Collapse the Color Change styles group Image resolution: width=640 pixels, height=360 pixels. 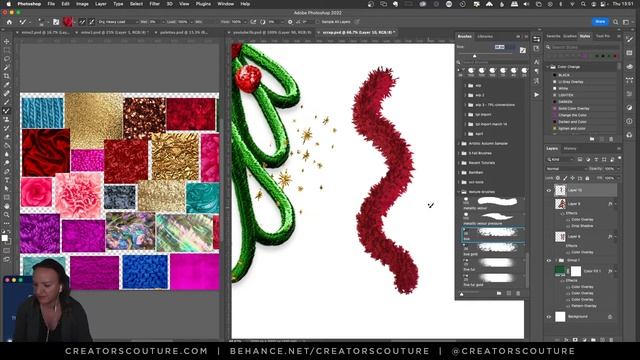pos(549,67)
